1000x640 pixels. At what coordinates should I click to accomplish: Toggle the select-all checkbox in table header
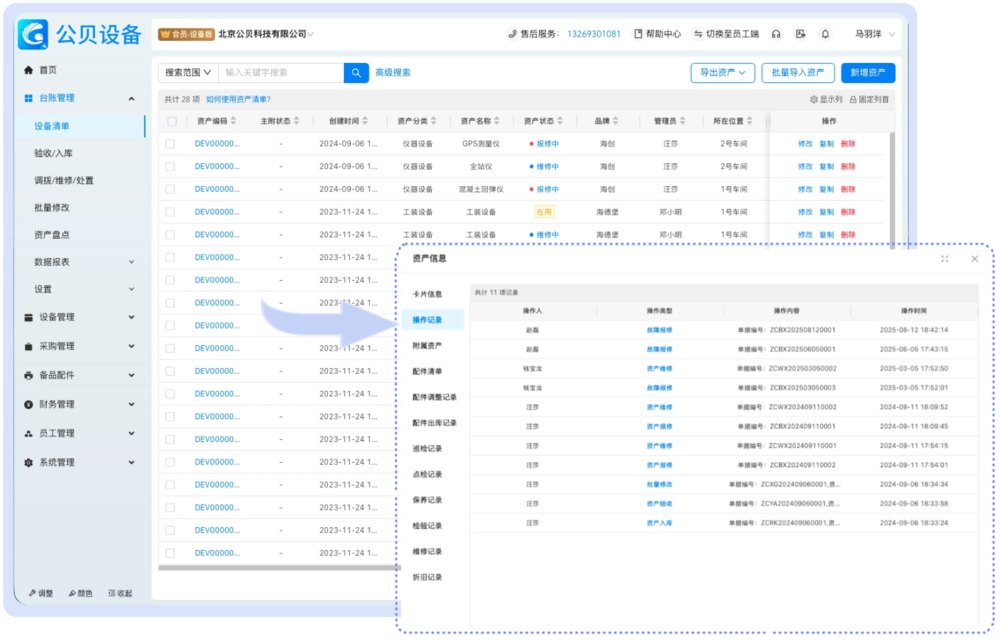pos(171,121)
